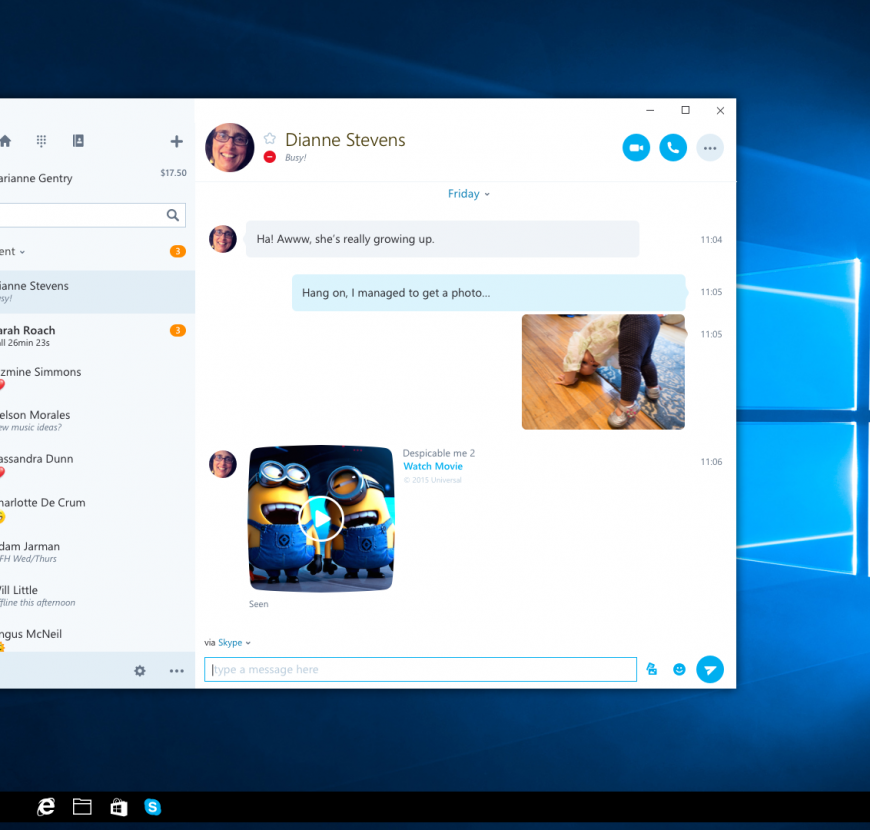Open Dianne Stevens profile picture in header
Viewport: 870px width, 830px height.
pyautogui.click(x=230, y=148)
